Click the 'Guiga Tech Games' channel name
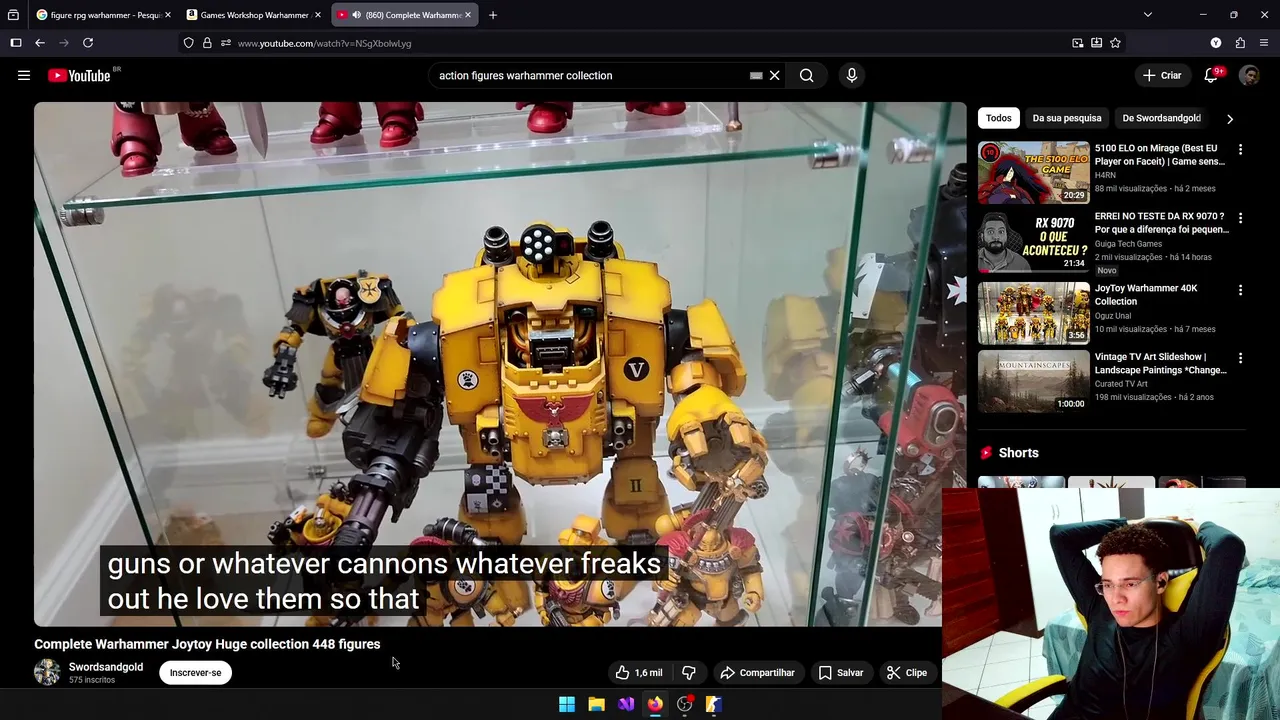The width and height of the screenshot is (1280, 720). (x=1128, y=244)
